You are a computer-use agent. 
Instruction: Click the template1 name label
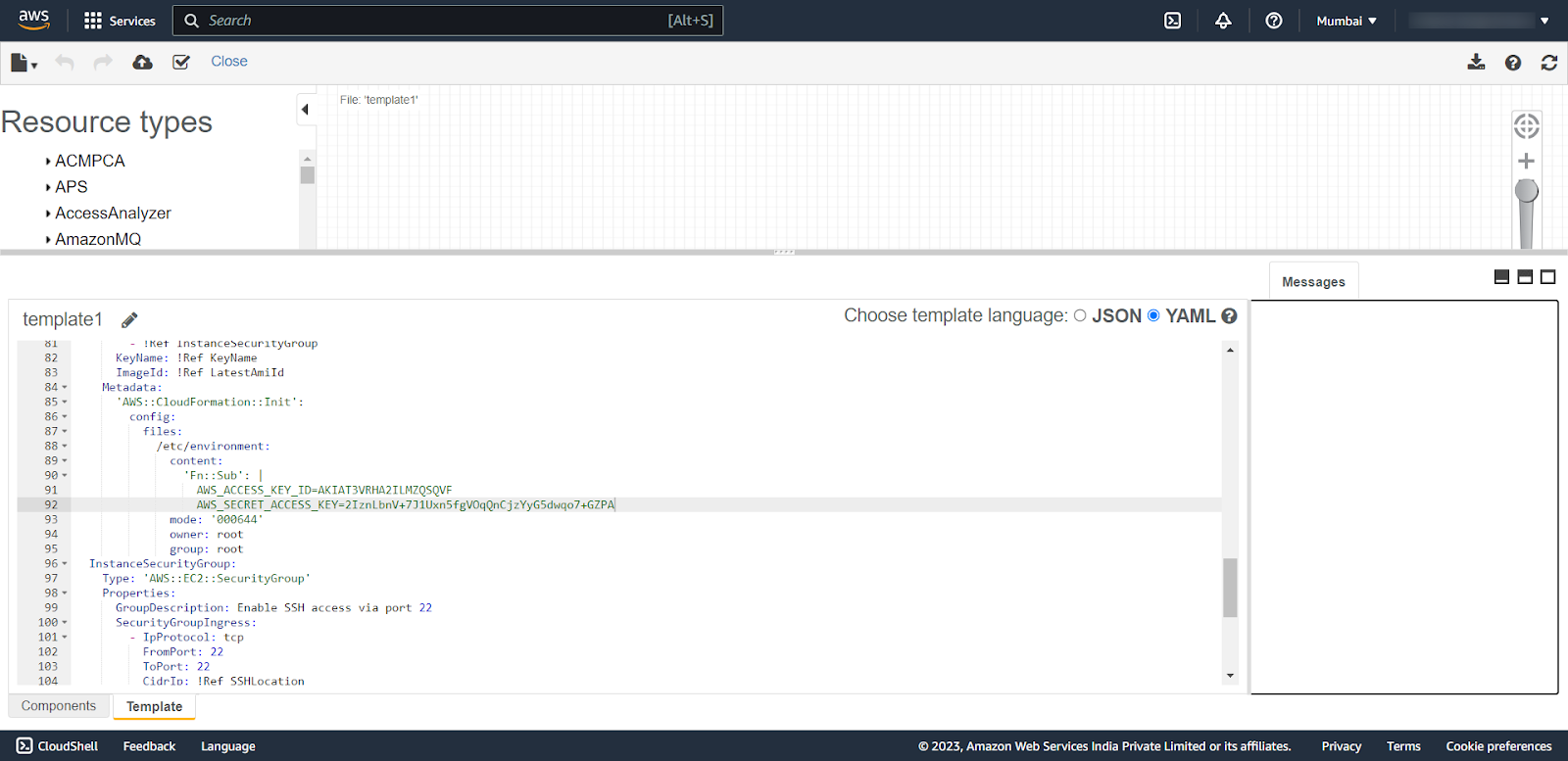63,320
